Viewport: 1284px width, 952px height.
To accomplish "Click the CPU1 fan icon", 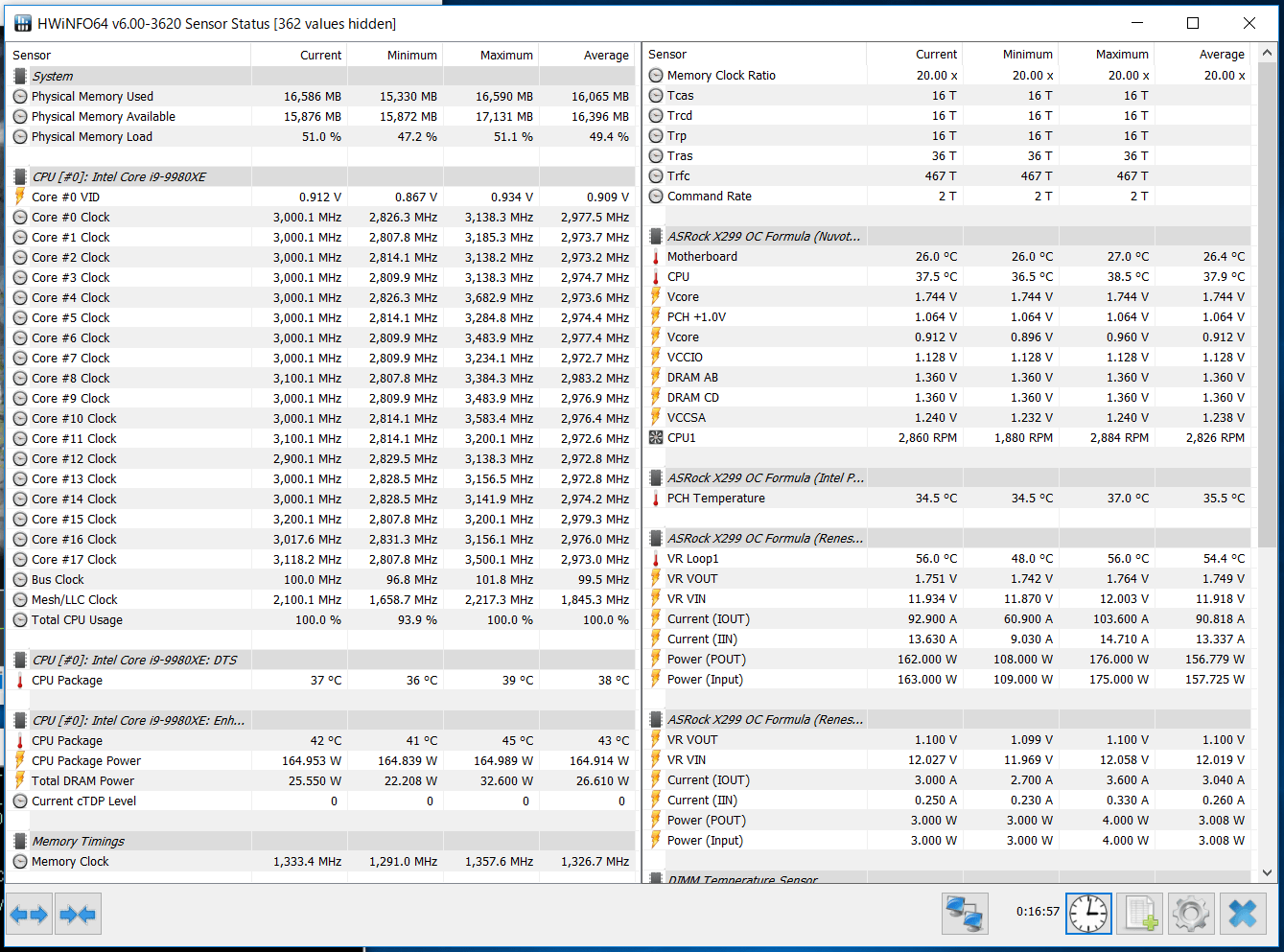I will coord(656,437).
